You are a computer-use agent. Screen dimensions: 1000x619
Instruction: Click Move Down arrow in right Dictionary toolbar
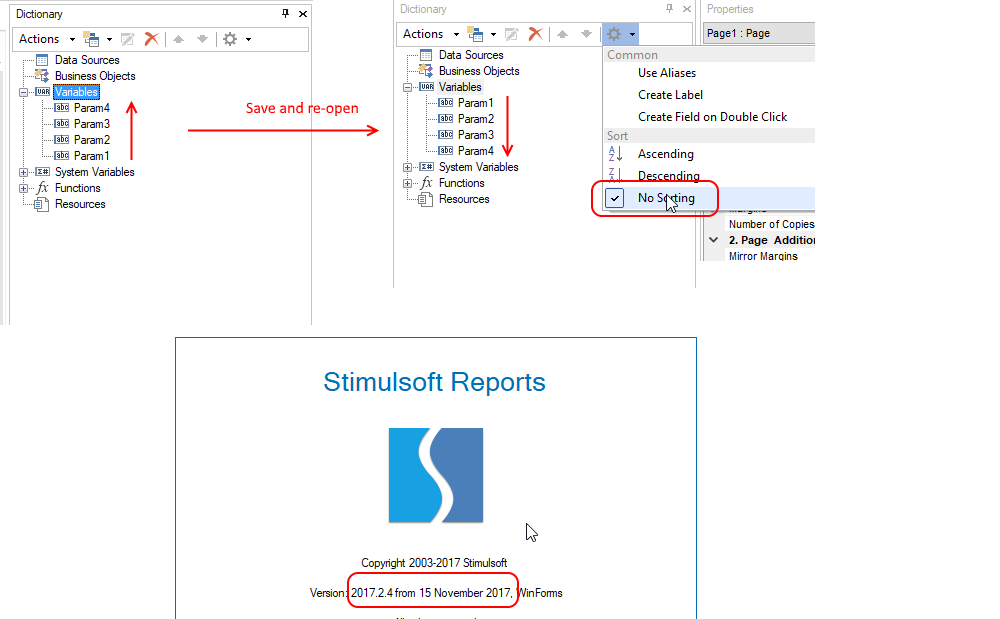tap(586, 34)
